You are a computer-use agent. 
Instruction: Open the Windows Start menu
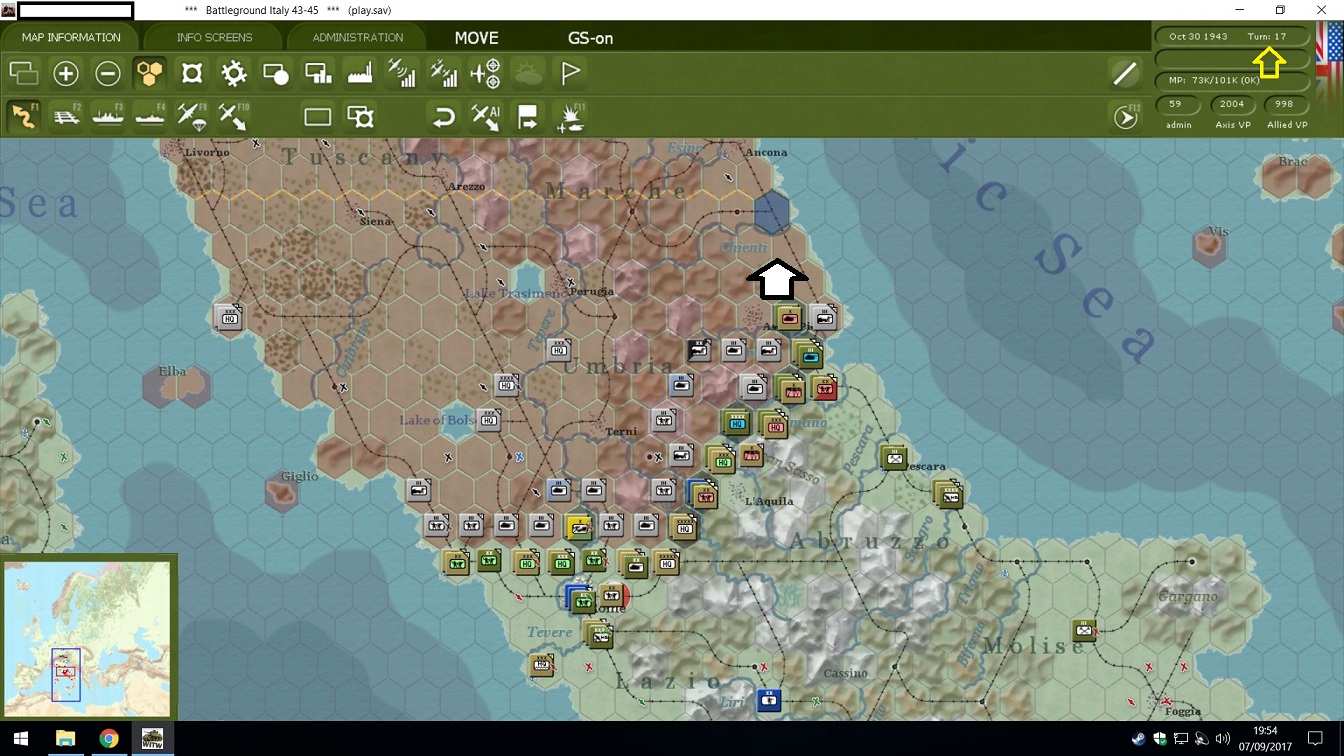point(20,739)
